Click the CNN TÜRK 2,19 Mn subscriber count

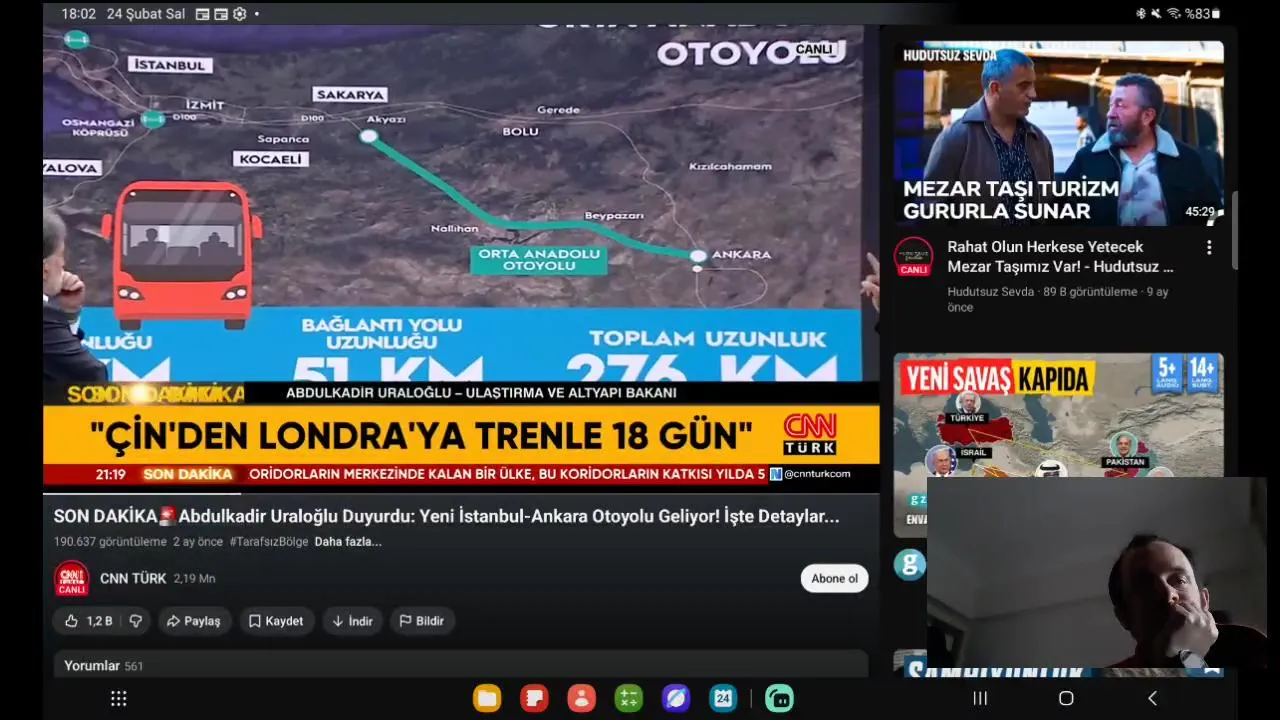(x=194, y=578)
